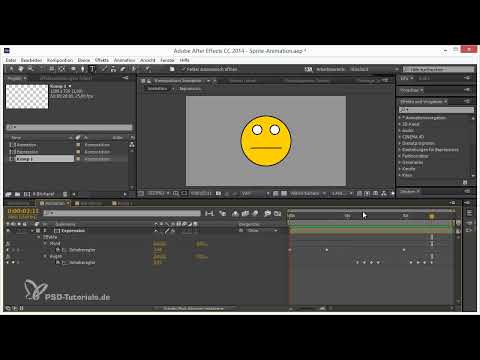
Task: Open the Datei menu
Action: pos(11,60)
